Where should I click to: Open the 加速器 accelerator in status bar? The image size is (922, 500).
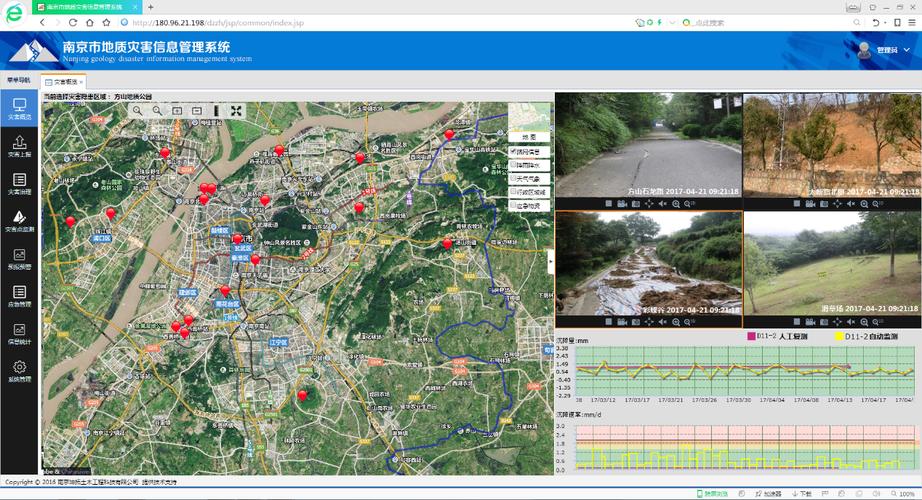(769, 494)
